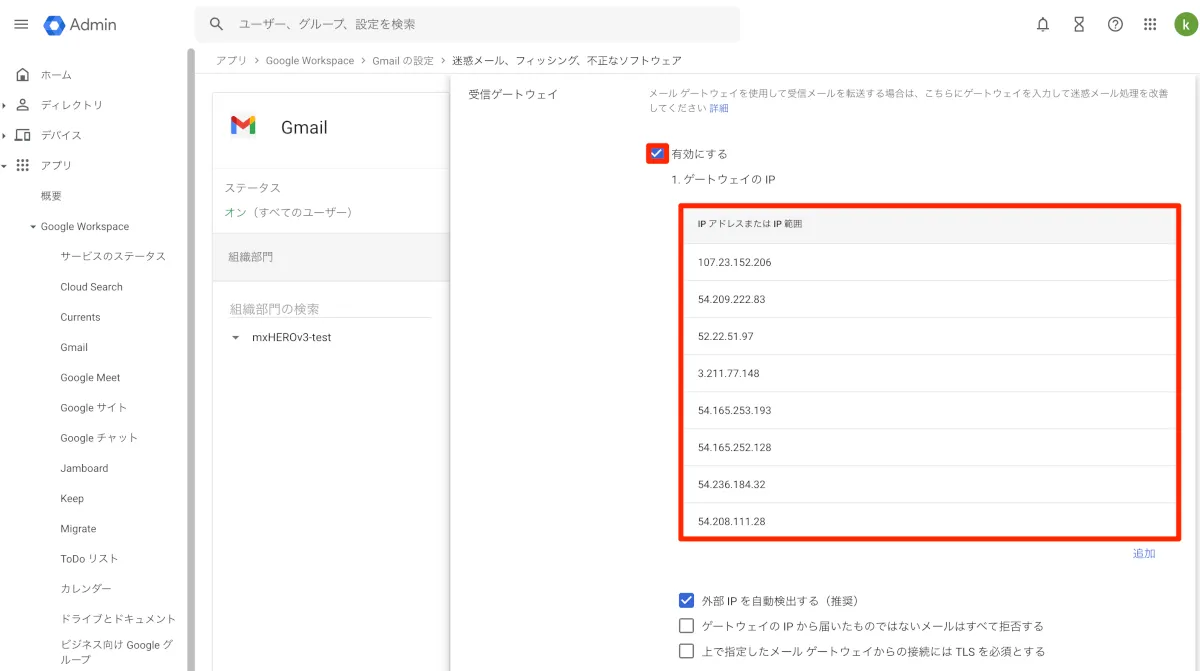Select IP row 52.22.51.97

click(x=929, y=336)
